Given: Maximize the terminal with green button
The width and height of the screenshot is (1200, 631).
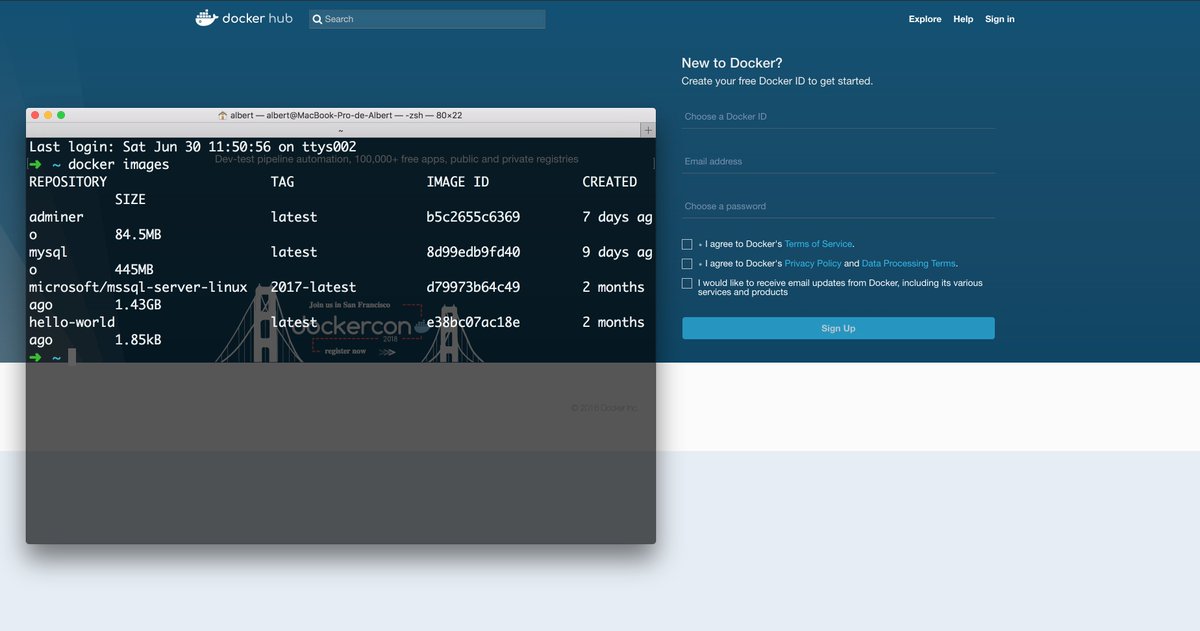Looking at the screenshot, I should click(x=60, y=115).
